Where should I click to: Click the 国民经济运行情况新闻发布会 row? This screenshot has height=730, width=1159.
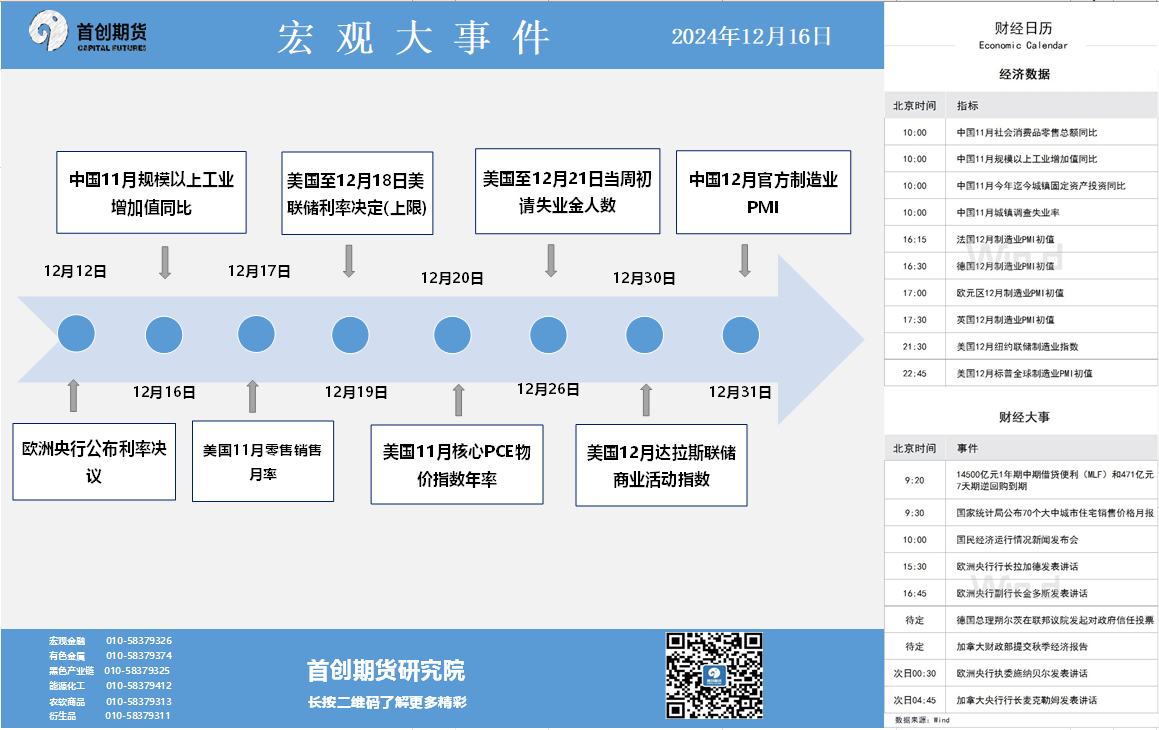tap(1021, 539)
